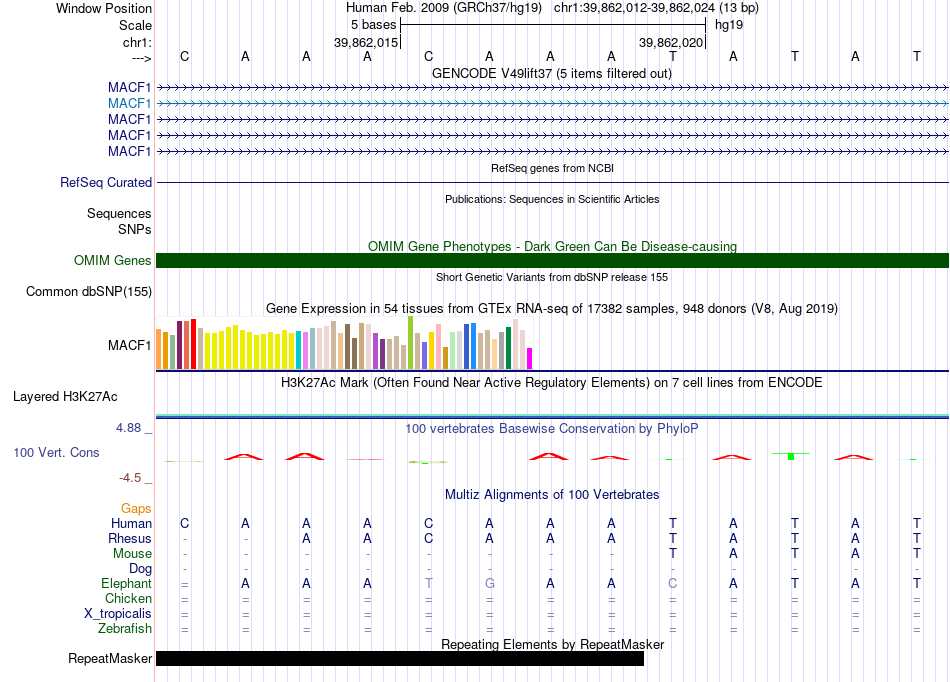Click the tall yellow-green bar in GTEx chart
This screenshot has height=682, width=950.
[410, 343]
